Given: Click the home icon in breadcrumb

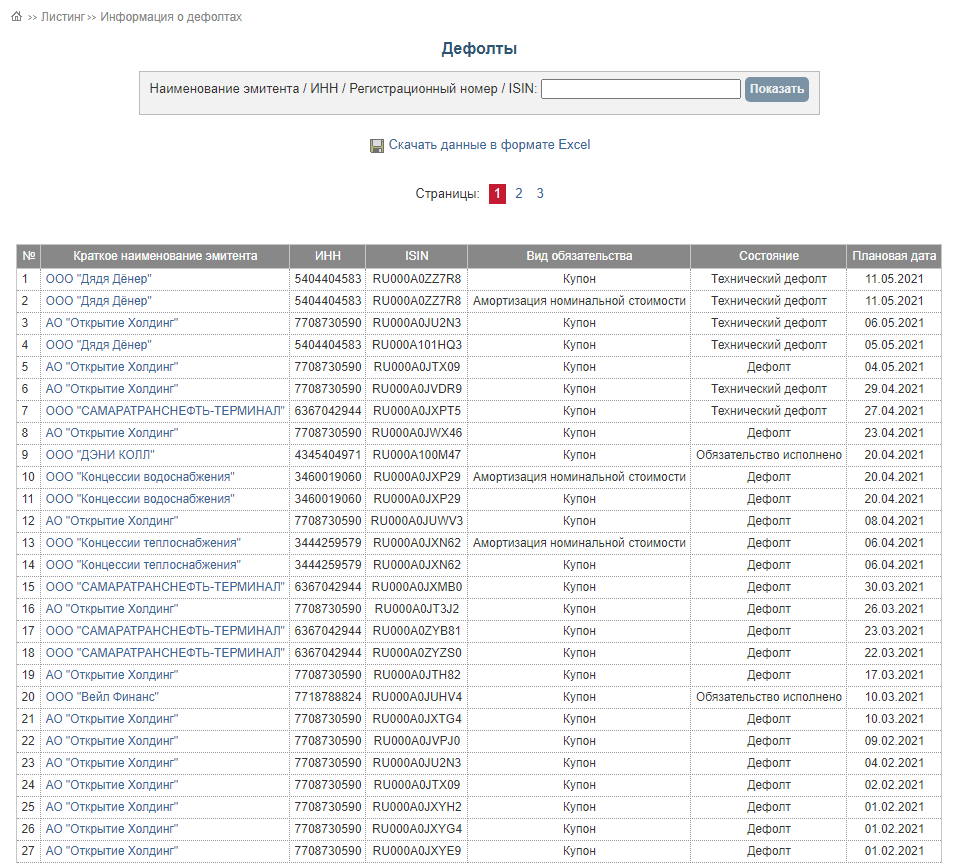Looking at the screenshot, I should [16, 17].
